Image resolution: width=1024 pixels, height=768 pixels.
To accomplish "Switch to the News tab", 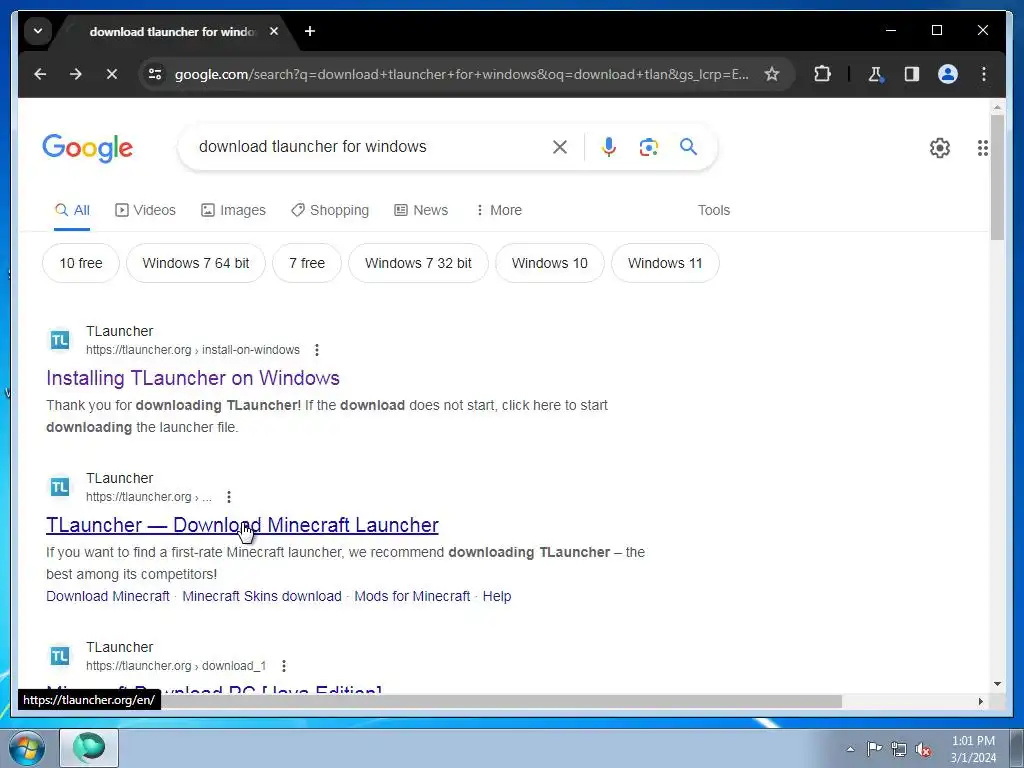I will click(x=421, y=210).
